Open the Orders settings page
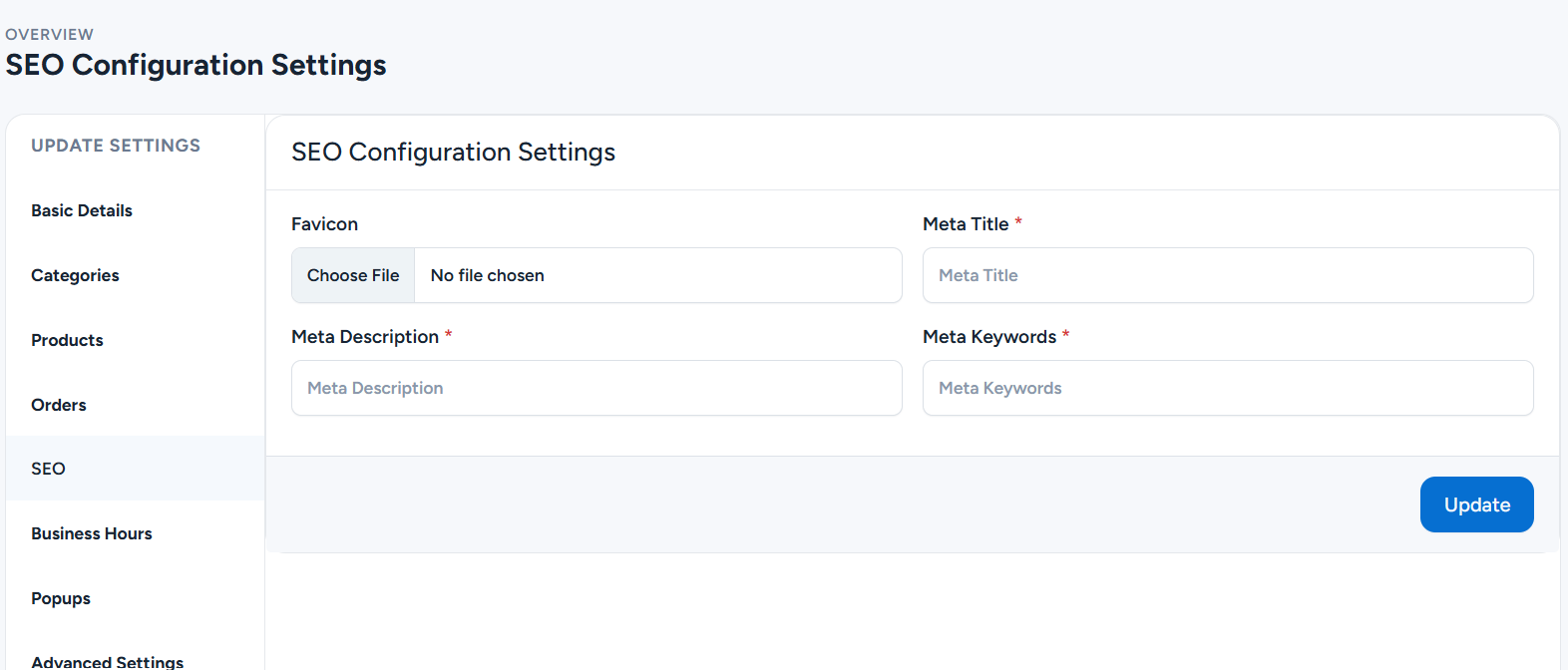1568x670 pixels. click(x=59, y=405)
